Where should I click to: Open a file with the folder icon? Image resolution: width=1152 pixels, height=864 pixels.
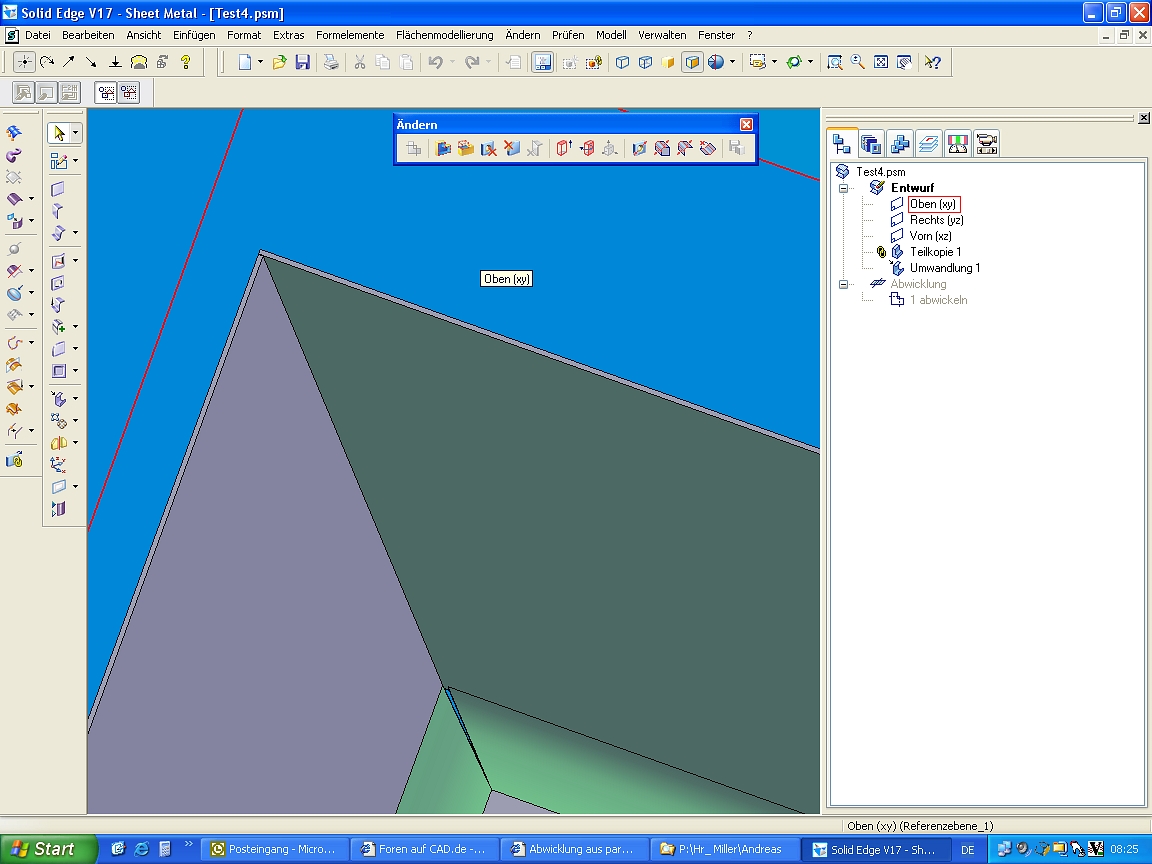(x=279, y=62)
